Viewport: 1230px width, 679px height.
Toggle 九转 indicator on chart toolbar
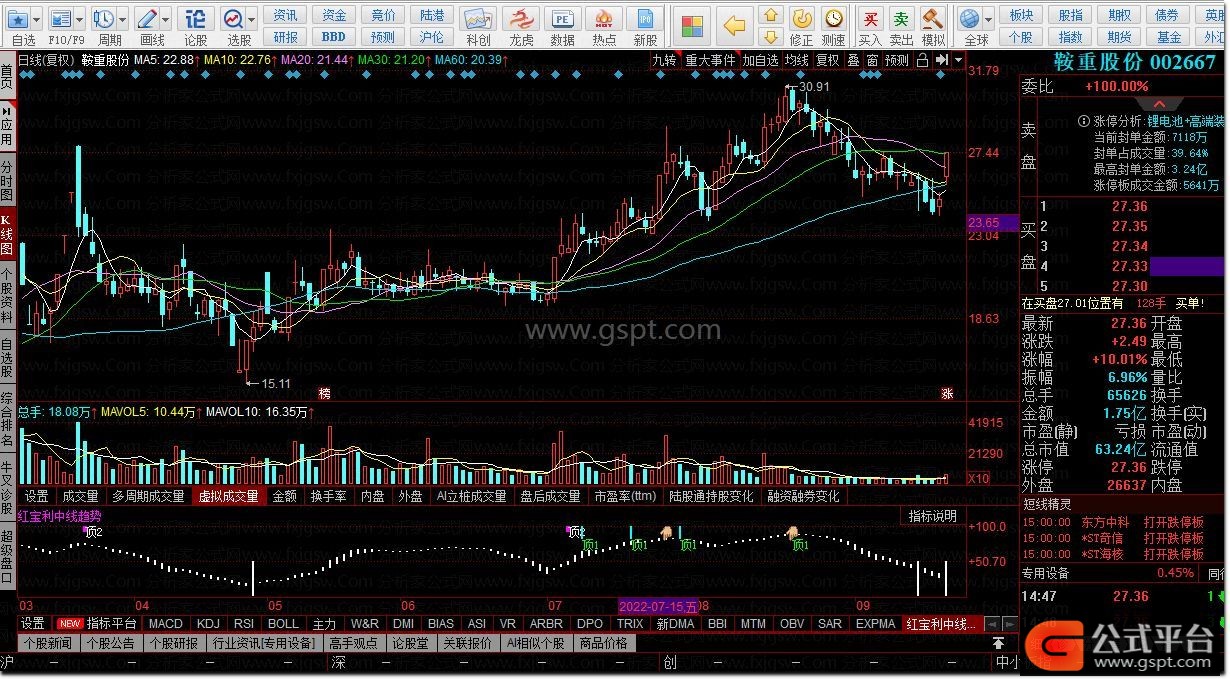pyautogui.click(x=664, y=60)
